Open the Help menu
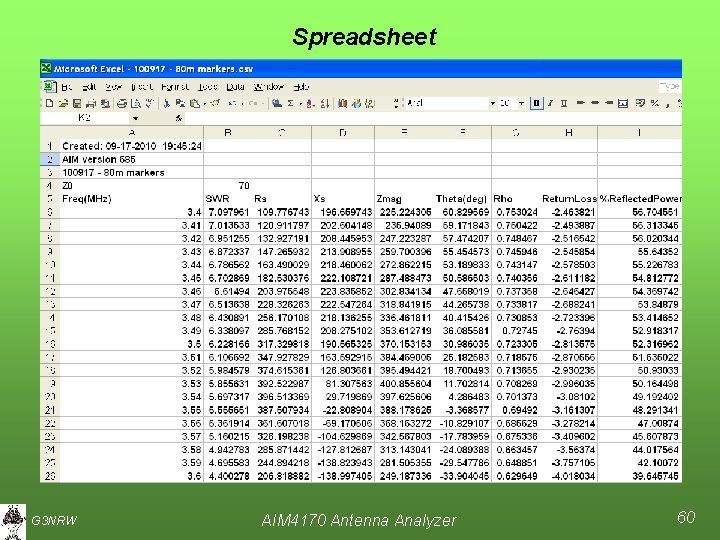 point(301,87)
